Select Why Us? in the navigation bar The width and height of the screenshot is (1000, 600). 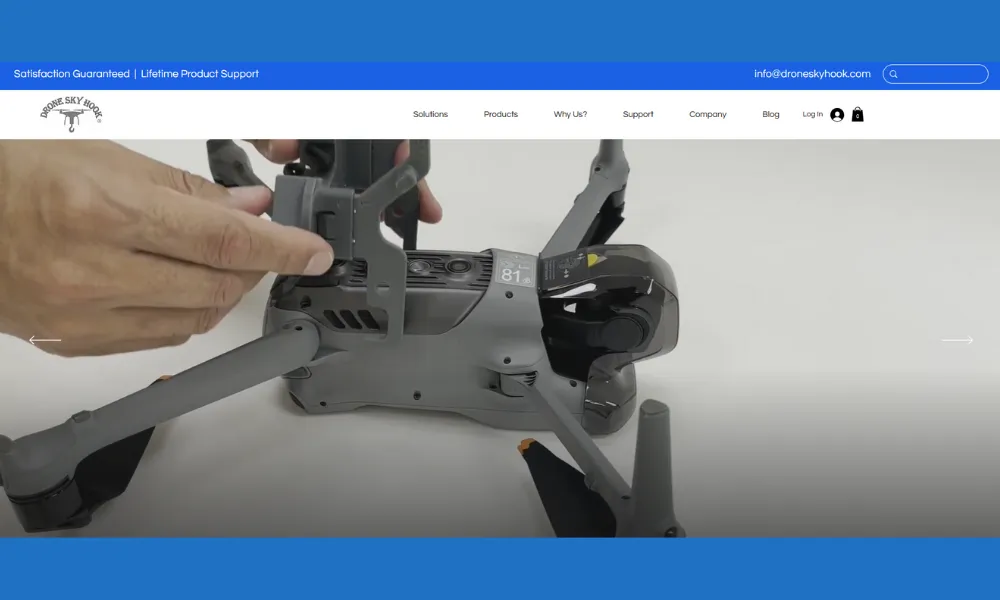(x=570, y=115)
